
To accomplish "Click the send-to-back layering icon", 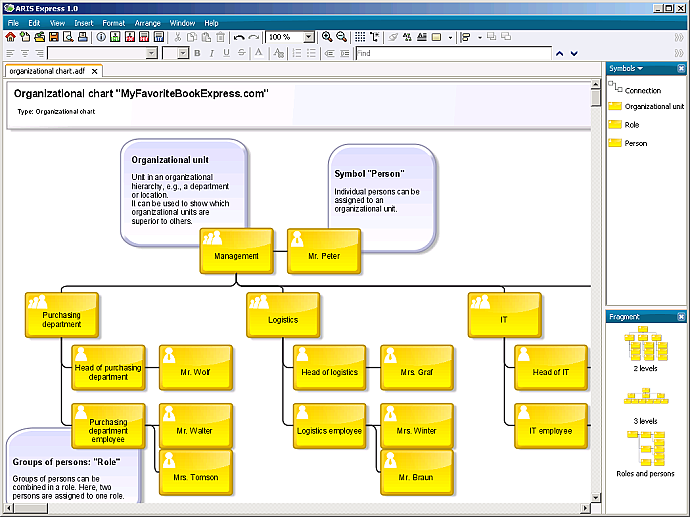I will [506, 37].
